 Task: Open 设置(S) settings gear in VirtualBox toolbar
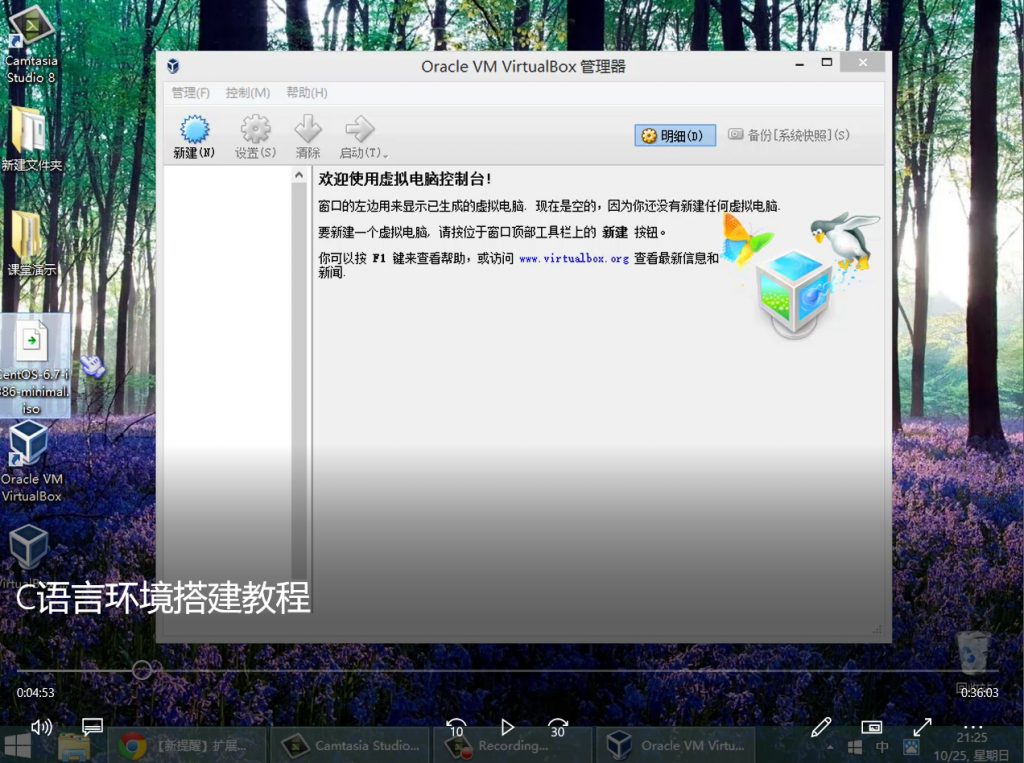coord(255,136)
